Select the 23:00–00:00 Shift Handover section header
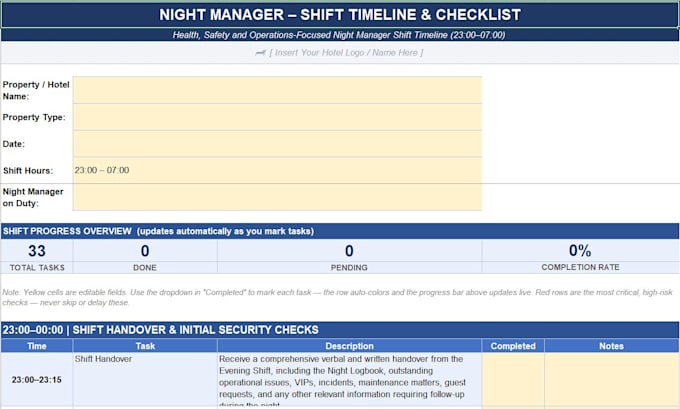 [340, 330]
